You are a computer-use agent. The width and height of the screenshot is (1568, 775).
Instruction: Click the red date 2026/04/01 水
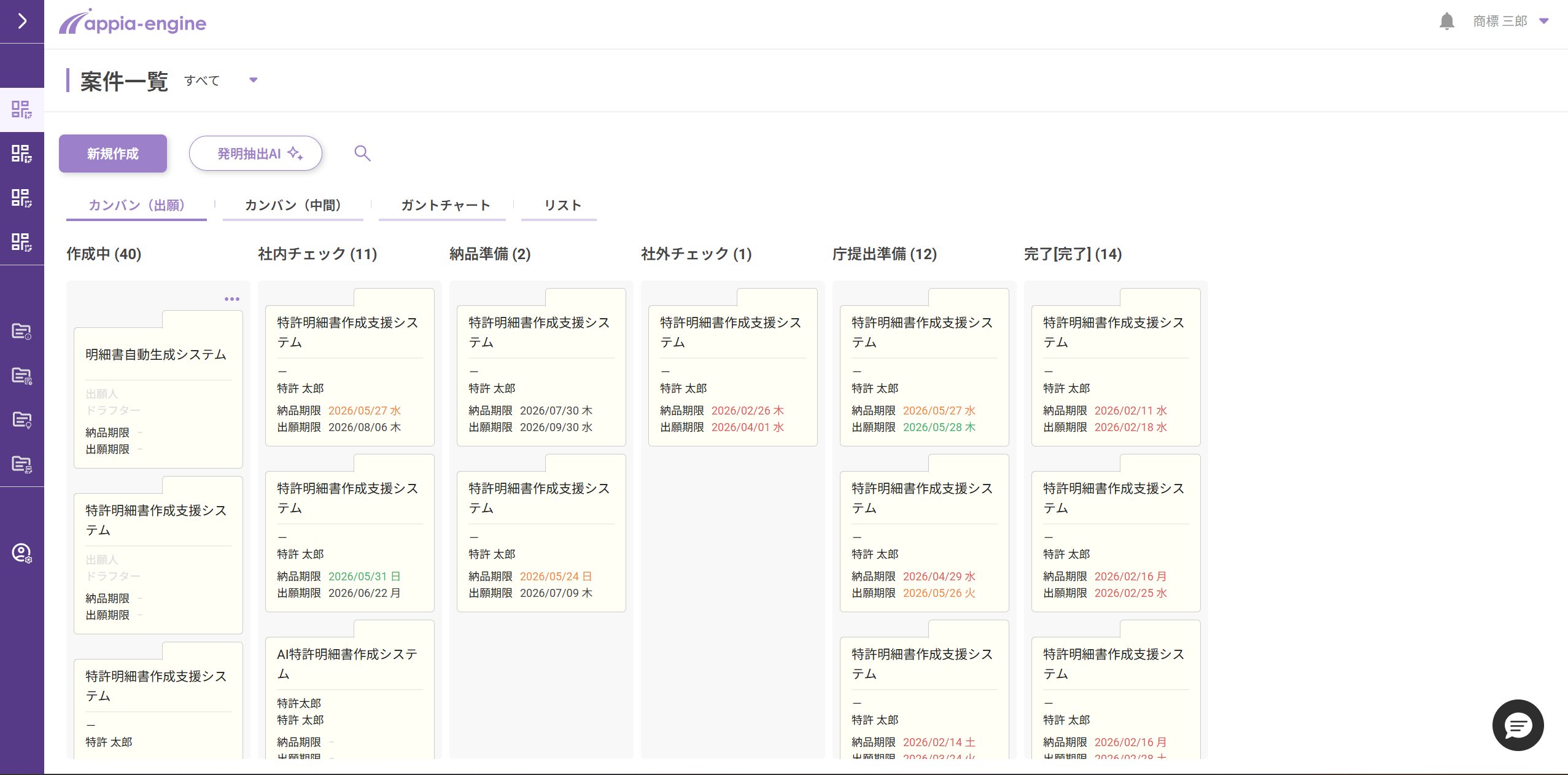pyautogui.click(x=748, y=427)
